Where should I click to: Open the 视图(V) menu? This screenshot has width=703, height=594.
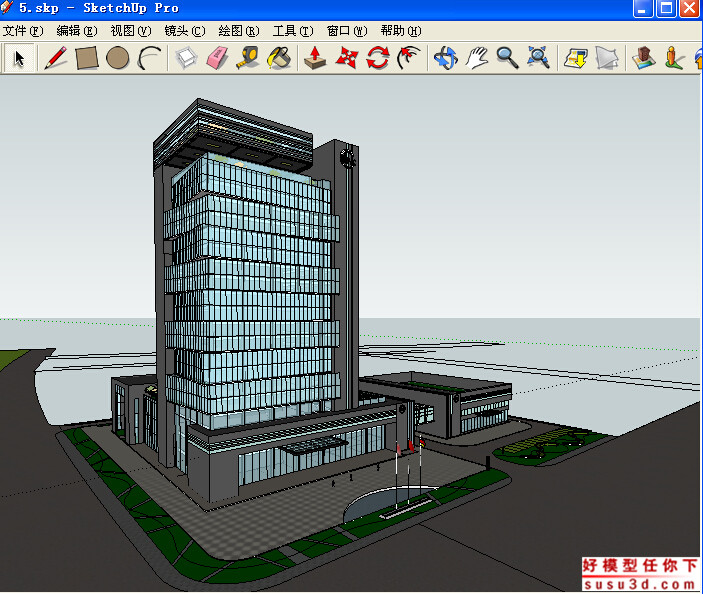[x=131, y=31]
